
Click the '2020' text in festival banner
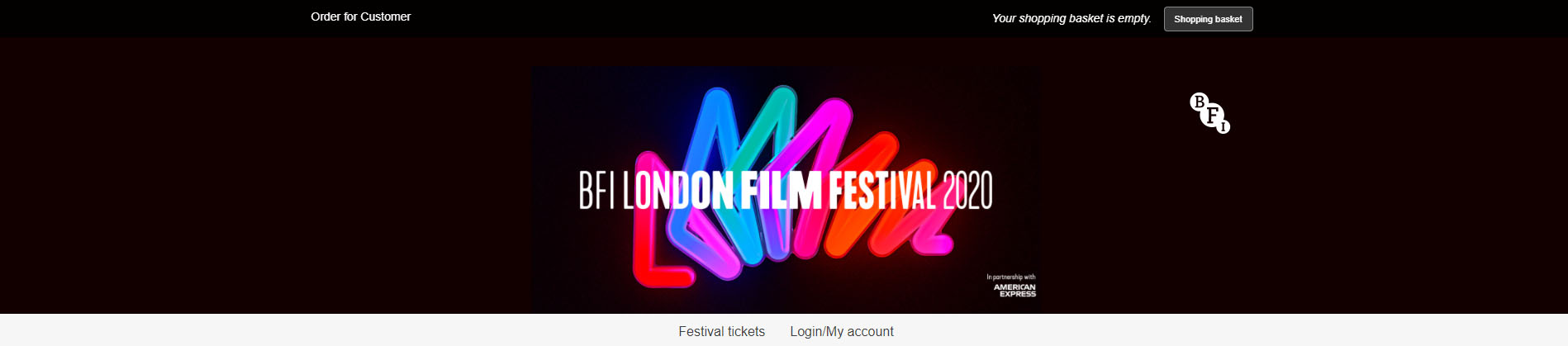[967, 192]
